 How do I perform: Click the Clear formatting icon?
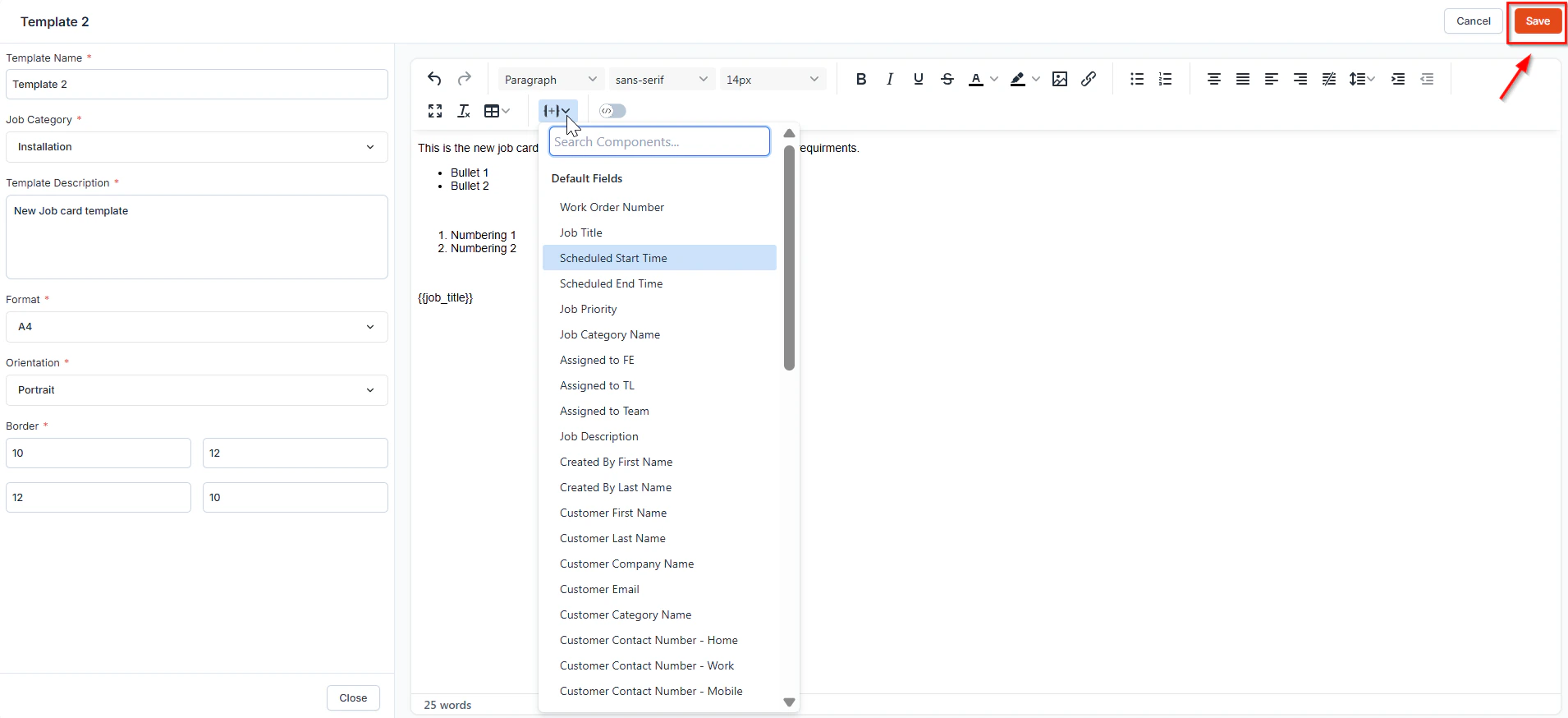pos(464,111)
